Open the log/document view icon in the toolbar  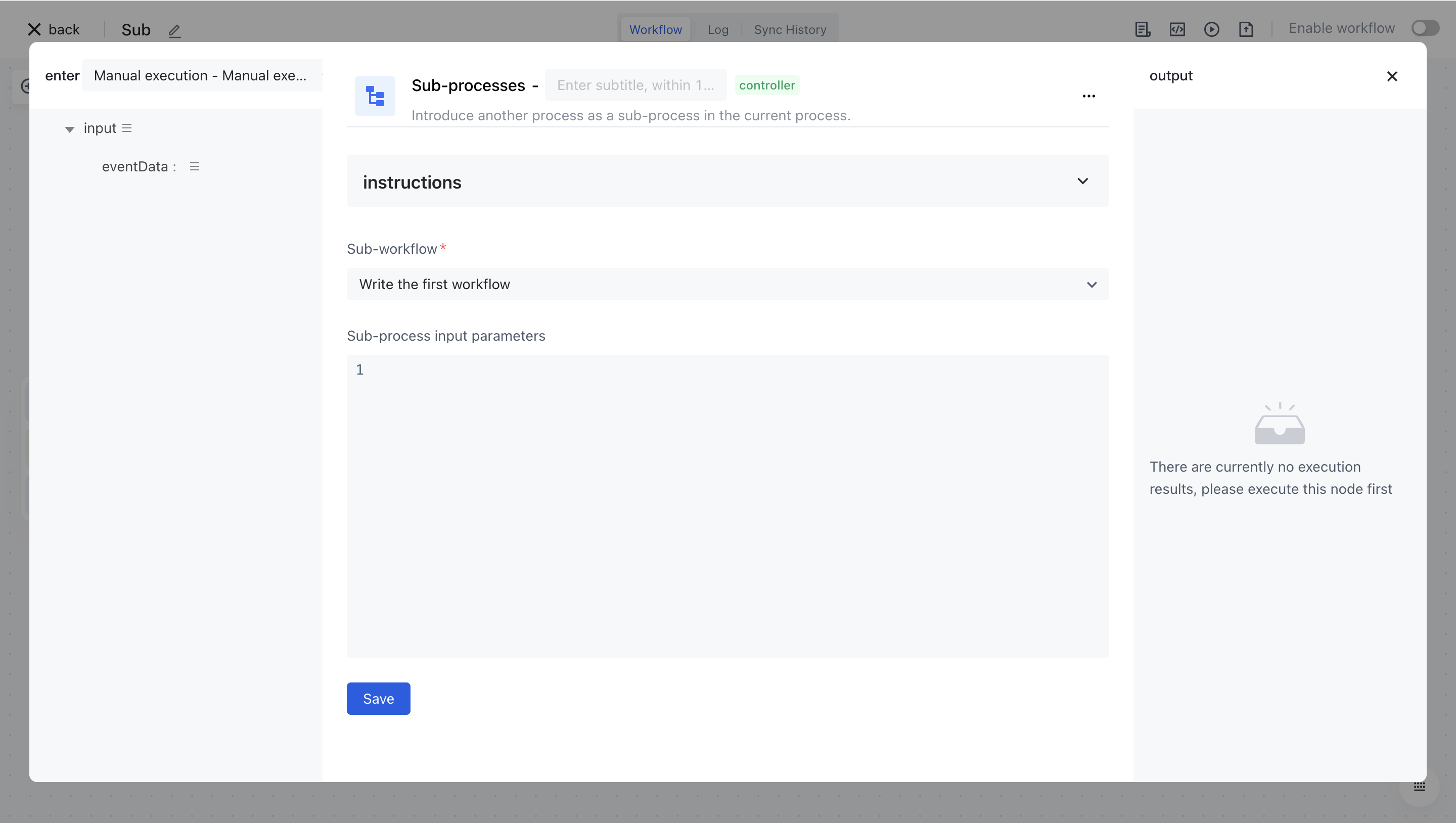tap(1143, 29)
